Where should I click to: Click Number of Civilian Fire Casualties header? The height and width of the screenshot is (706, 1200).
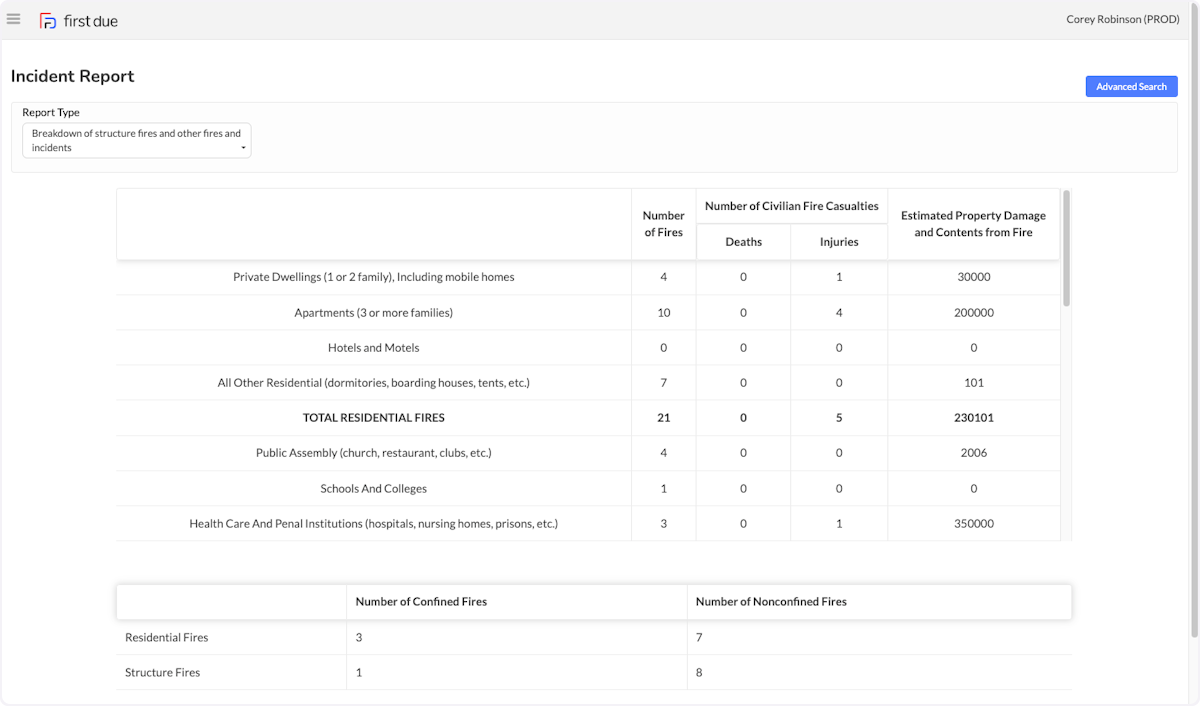click(x=791, y=206)
